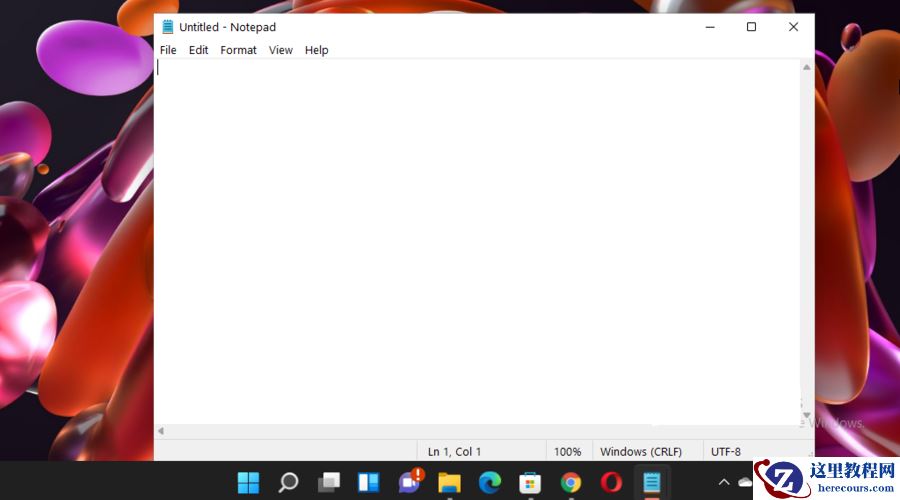Open Teams Chat icon with notification badge
This screenshot has width=900, height=500.
pos(411,481)
